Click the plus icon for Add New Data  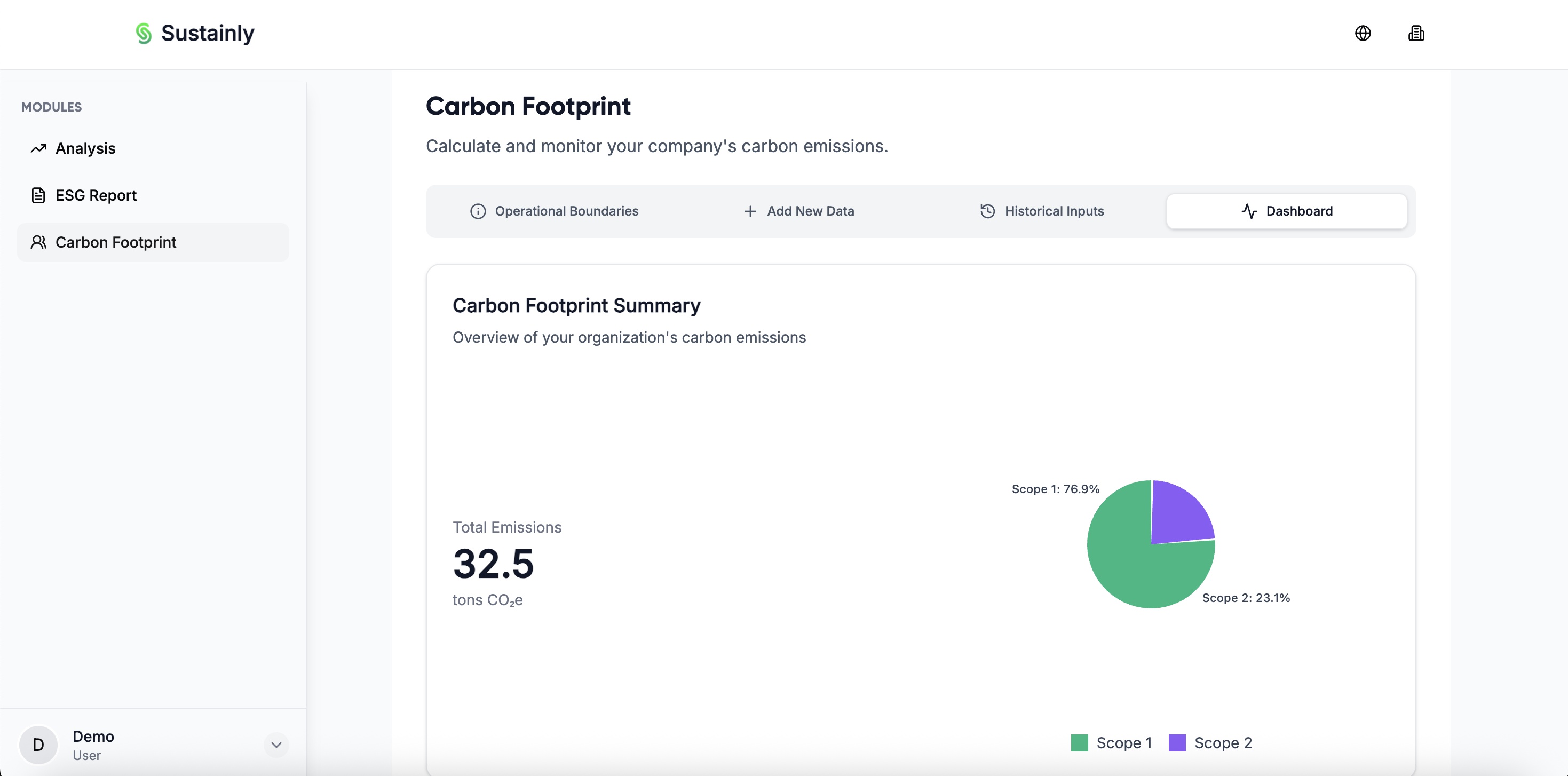[x=750, y=211]
